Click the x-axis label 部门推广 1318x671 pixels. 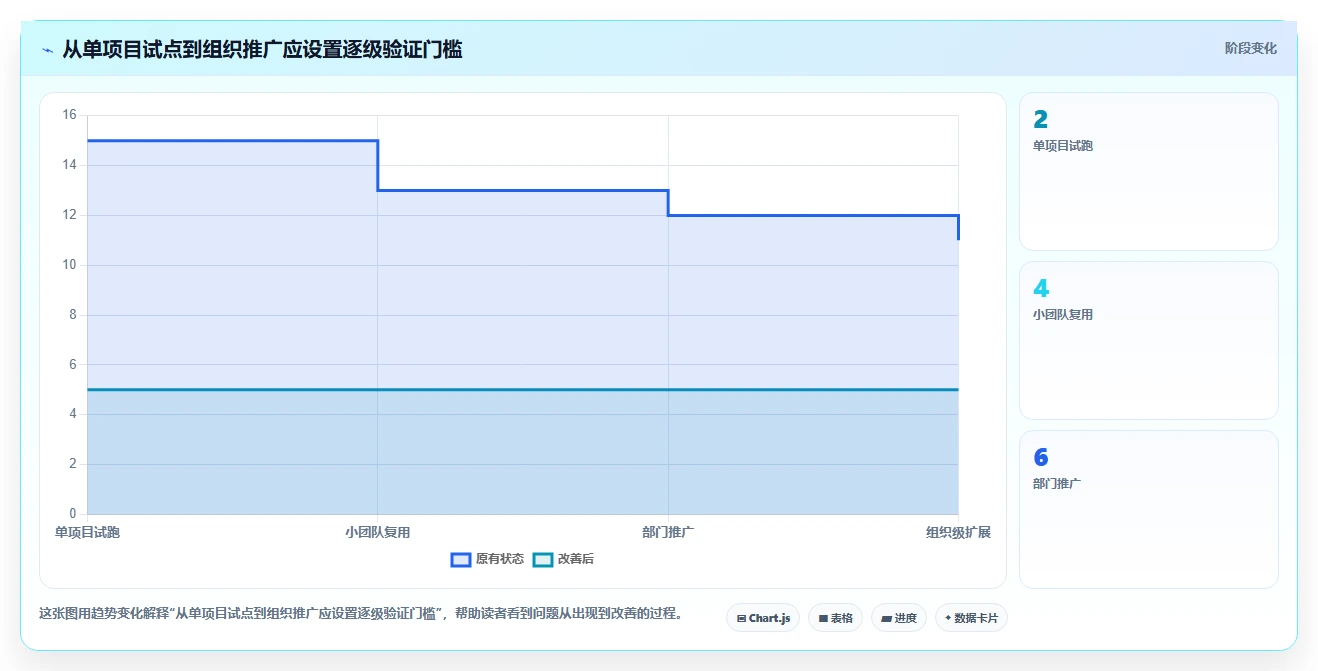coord(668,532)
